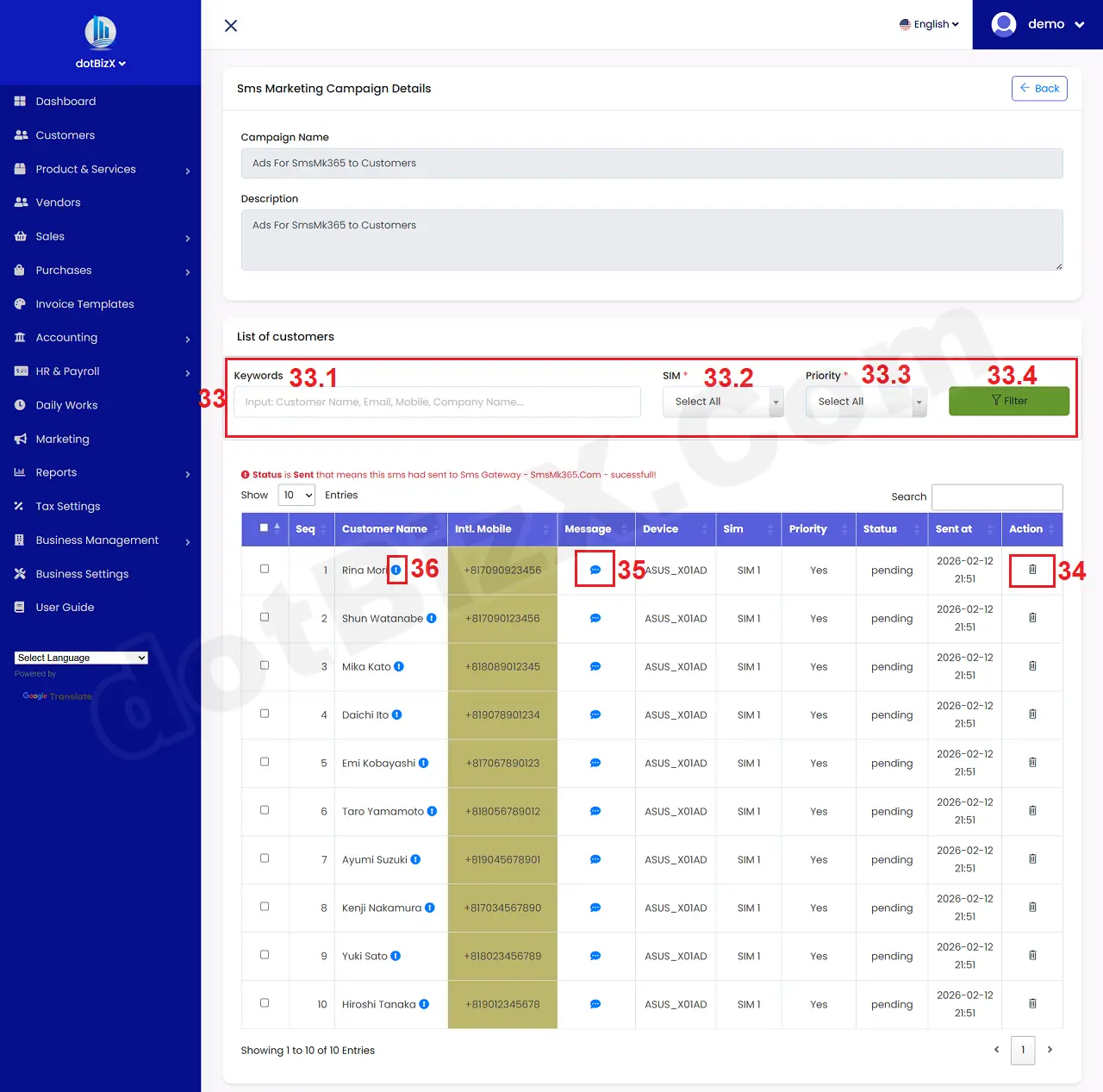Viewport: 1103px width, 1092px height.
Task: Delete the Shun Watanabe row with trash icon
Action: coord(1032,618)
